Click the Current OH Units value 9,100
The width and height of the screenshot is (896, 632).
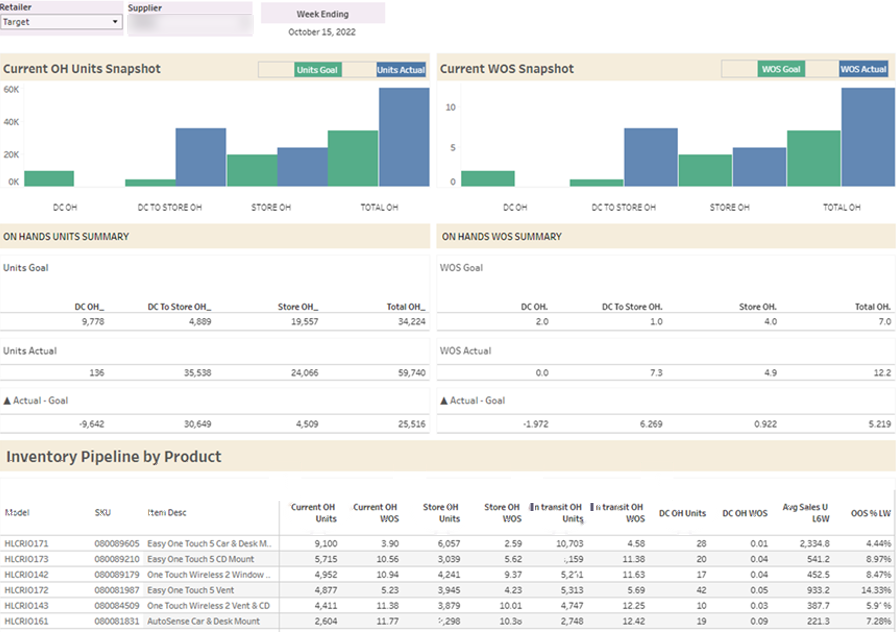326,543
